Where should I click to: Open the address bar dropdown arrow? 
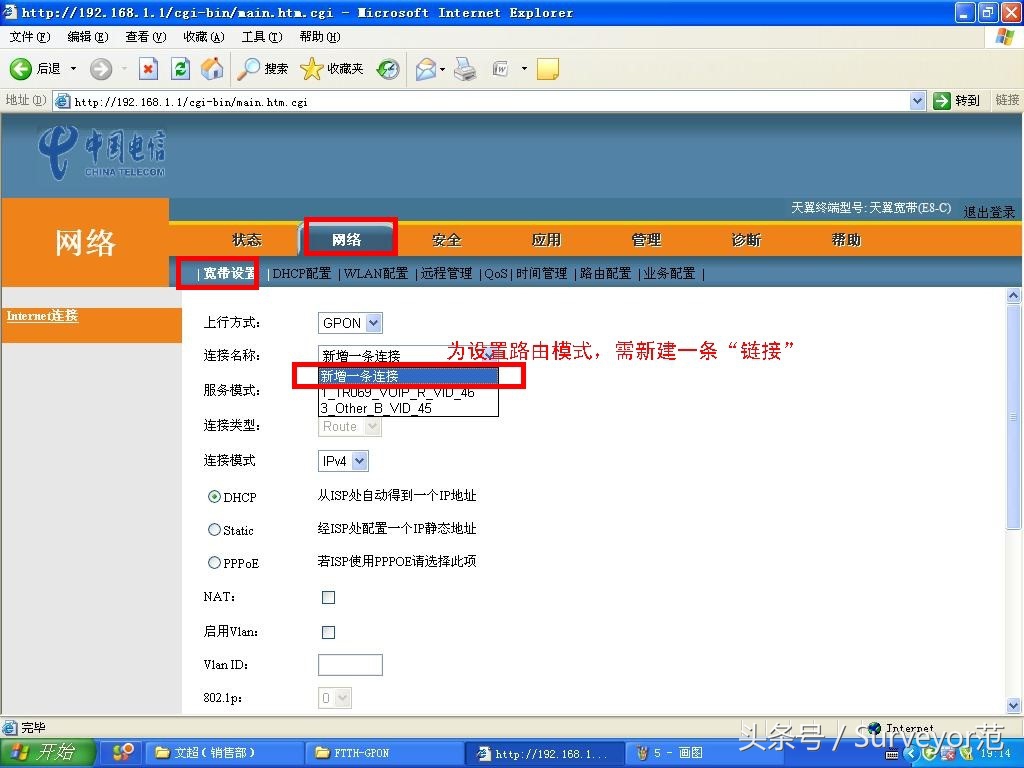point(918,100)
